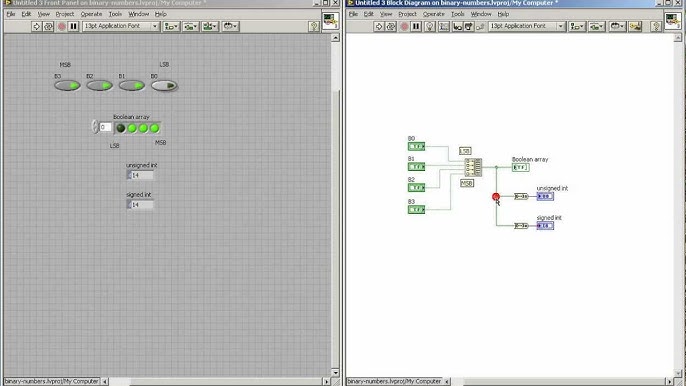This screenshot has height=386, width=686.
Task: Toggle the B3 boolean switch
Action: [67, 85]
